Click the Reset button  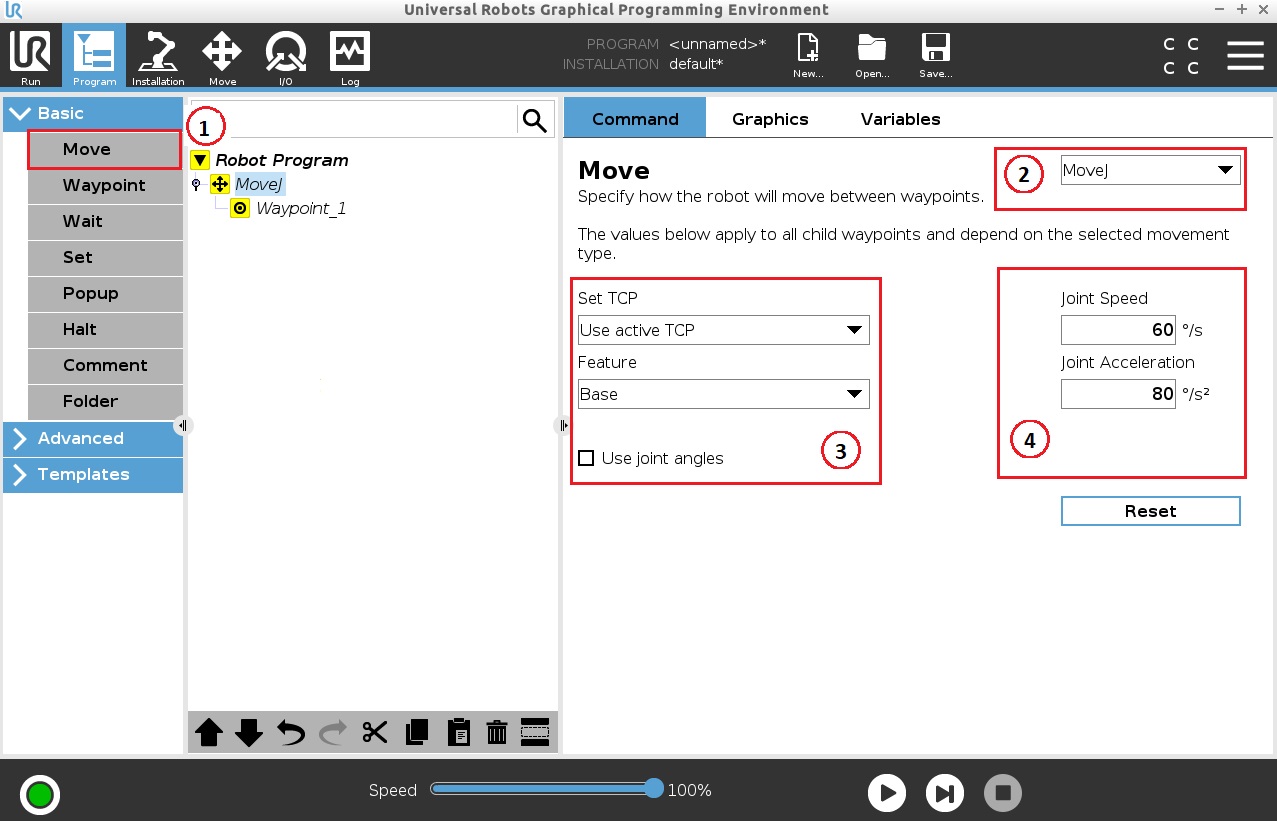[x=1150, y=511]
